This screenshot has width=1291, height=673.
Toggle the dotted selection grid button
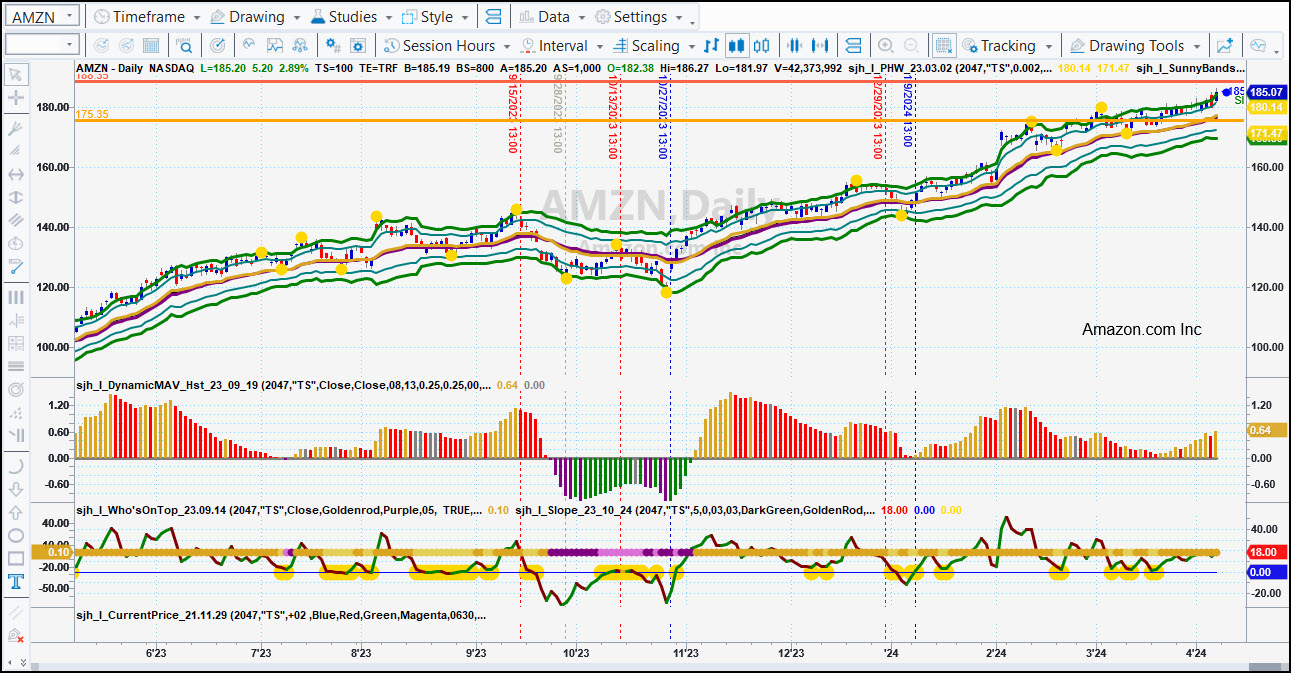943,46
